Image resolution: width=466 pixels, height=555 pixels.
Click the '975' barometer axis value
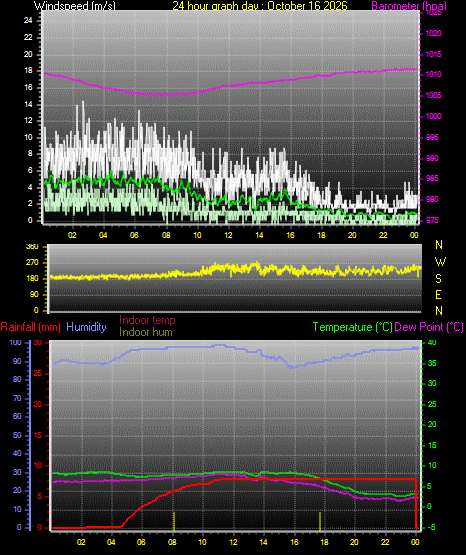coord(432,220)
